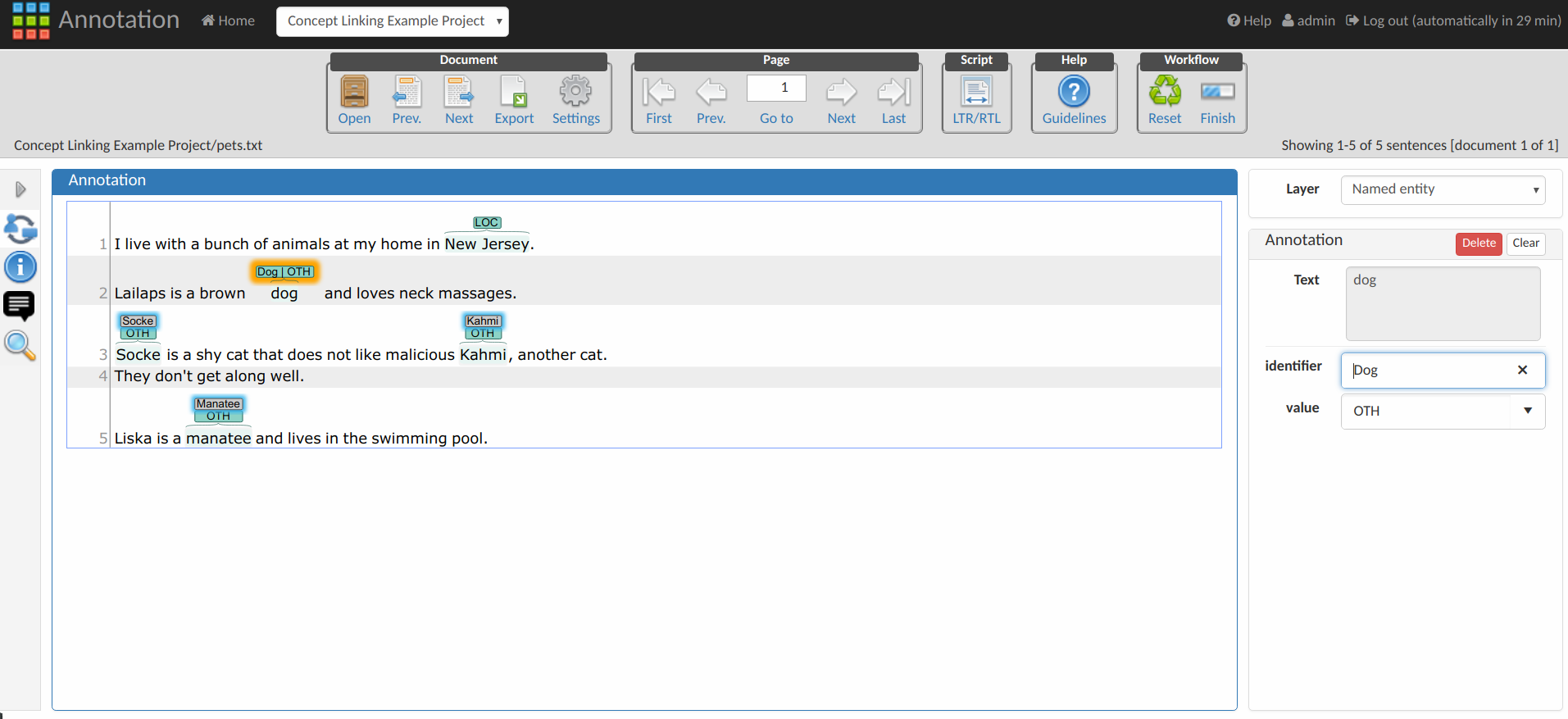The image size is (1568, 719).
Task: Open the value dropdown showing OTH
Action: pyautogui.click(x=1443, y=411)
